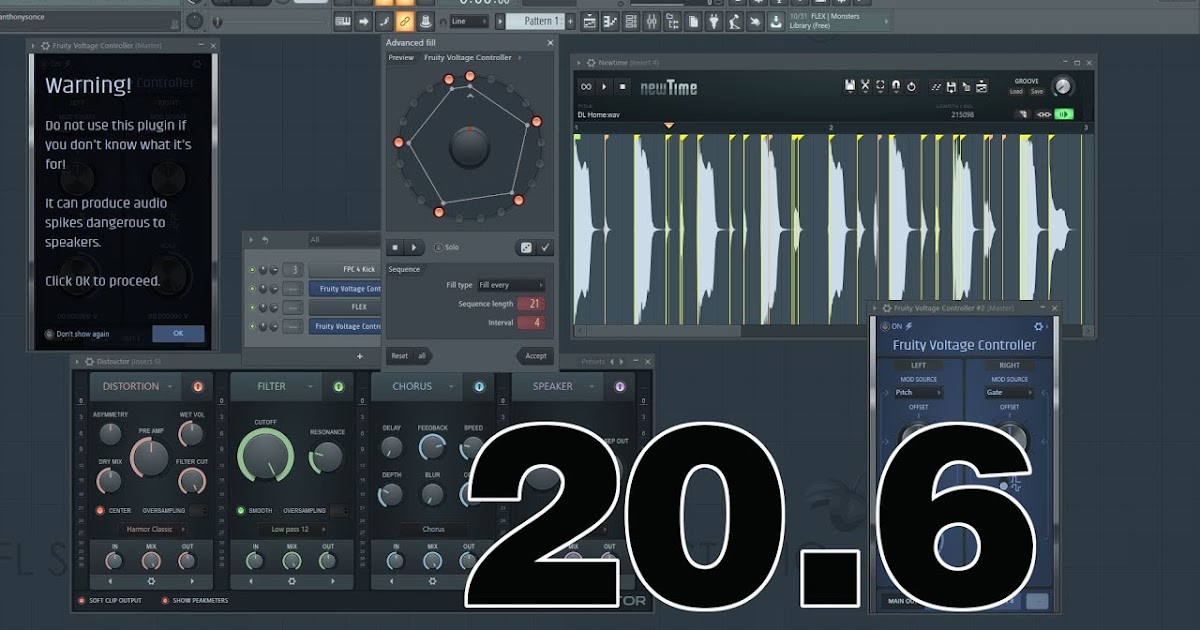Open the Filter module dropdown arrow

(x=311, y=386)
